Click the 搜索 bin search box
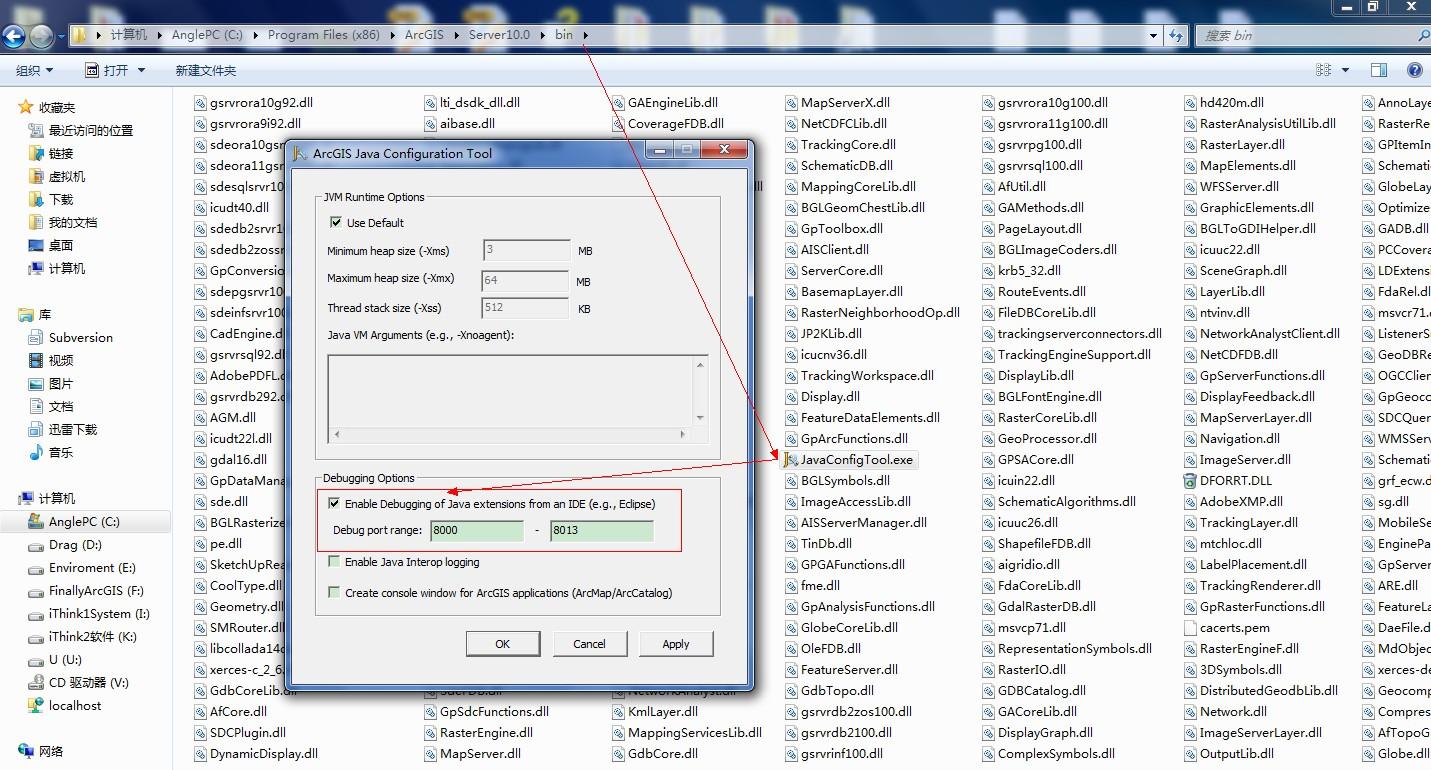Screen dimensions: 1431x770 pos(1312,35)
